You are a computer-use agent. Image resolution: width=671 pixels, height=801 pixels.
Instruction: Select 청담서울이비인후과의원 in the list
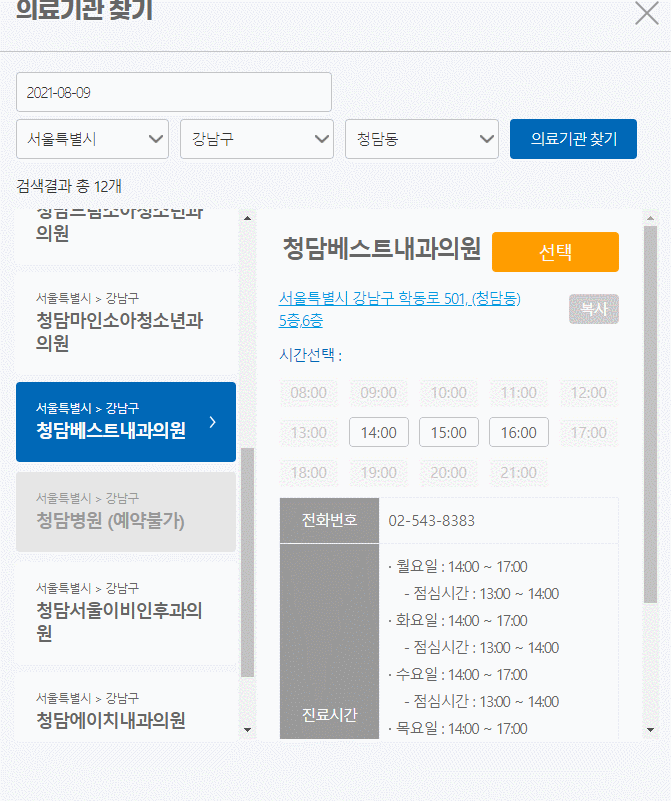pyautogui.click(x=126, y=612)
